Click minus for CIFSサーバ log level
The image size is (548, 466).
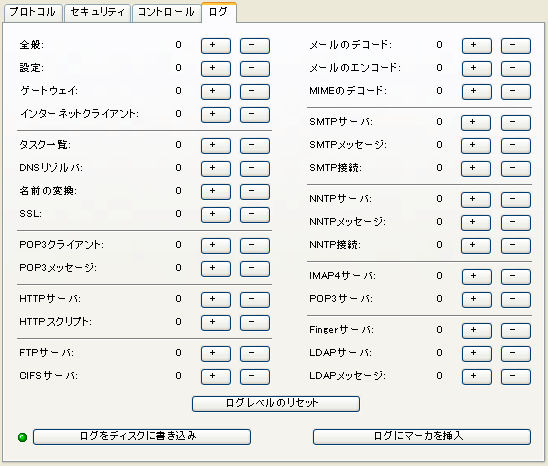coord(254,377)
